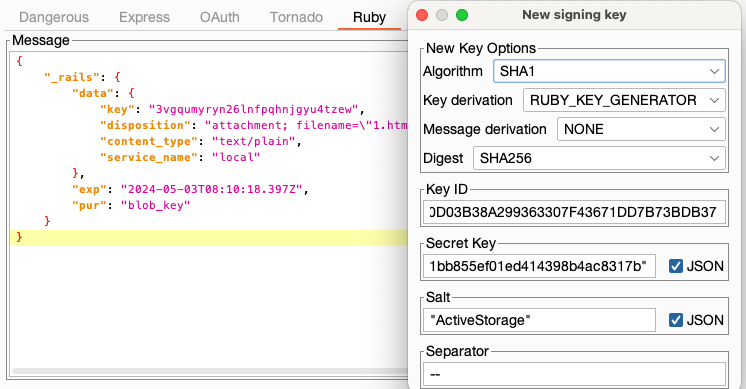Toggle the JSON checkbox next to Secret Key
This screenshot has width=746, height=389.
tap(676, 266)
